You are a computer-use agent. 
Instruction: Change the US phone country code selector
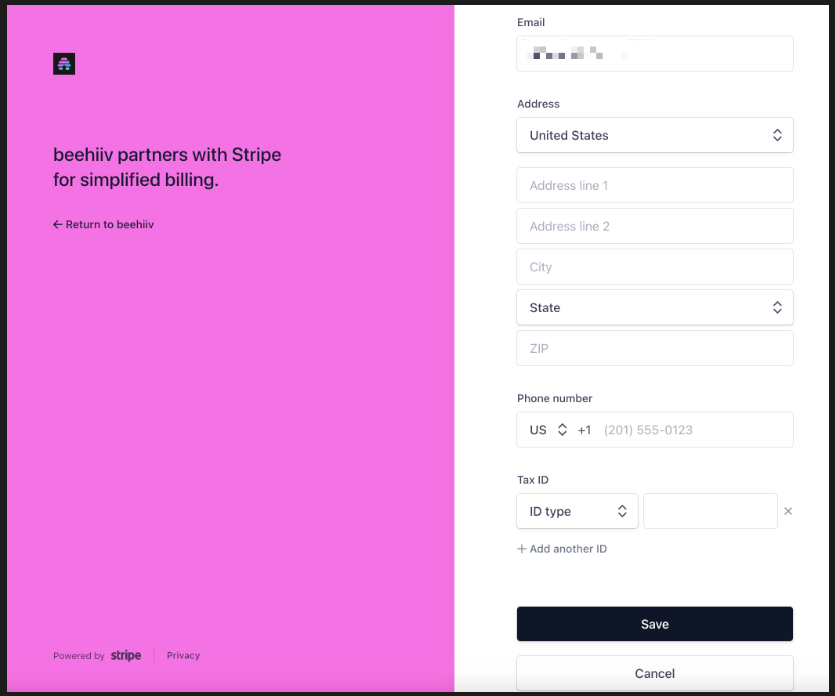click(x=548, y=430)
